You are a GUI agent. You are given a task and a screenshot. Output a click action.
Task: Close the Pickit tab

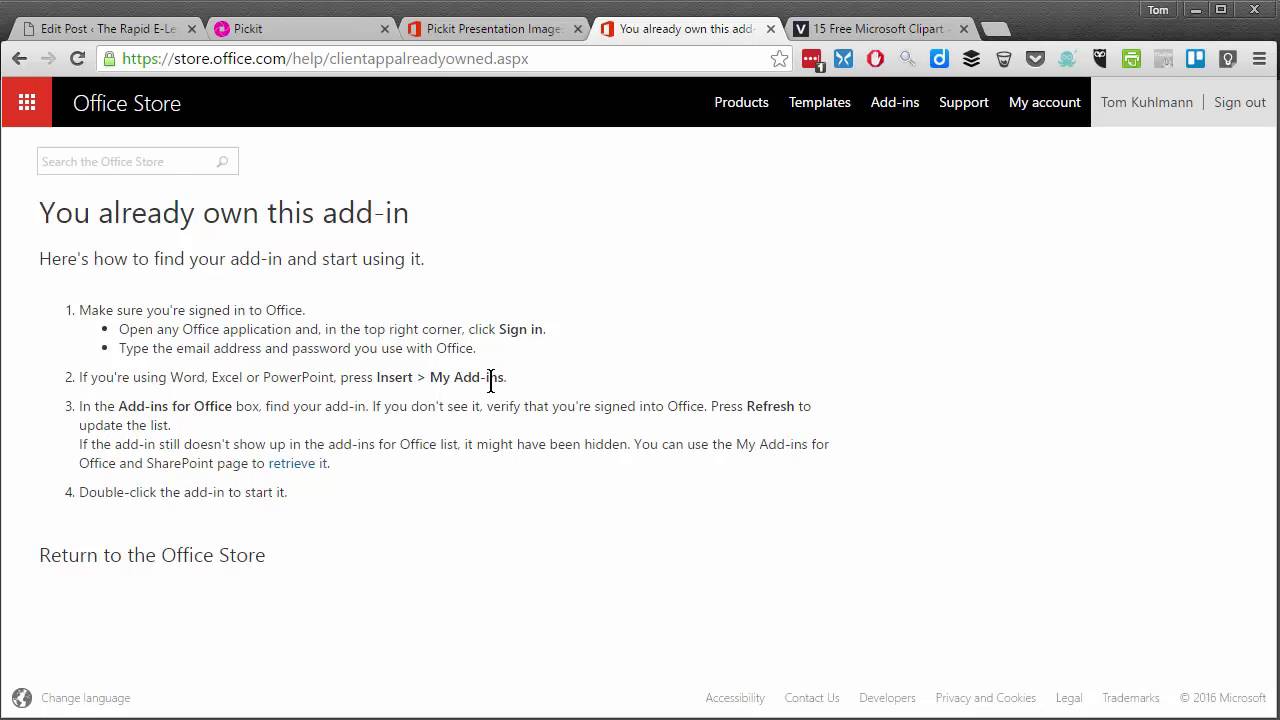pyautogui.click(x=385, y=29)
